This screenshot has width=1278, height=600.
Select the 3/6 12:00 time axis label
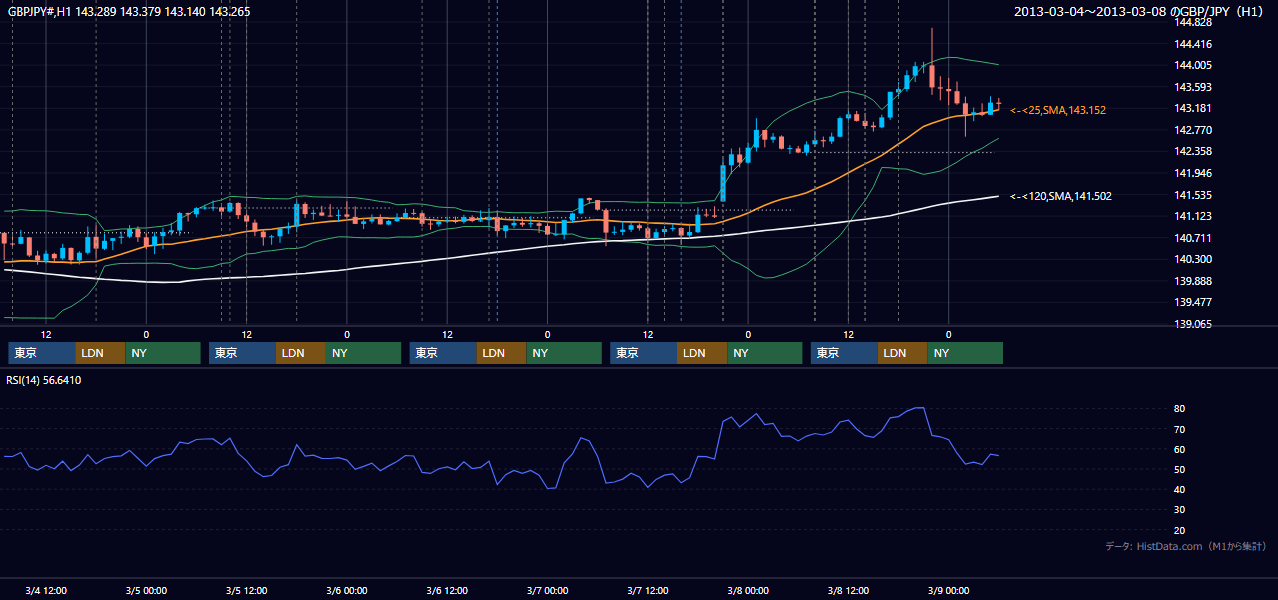447,590
